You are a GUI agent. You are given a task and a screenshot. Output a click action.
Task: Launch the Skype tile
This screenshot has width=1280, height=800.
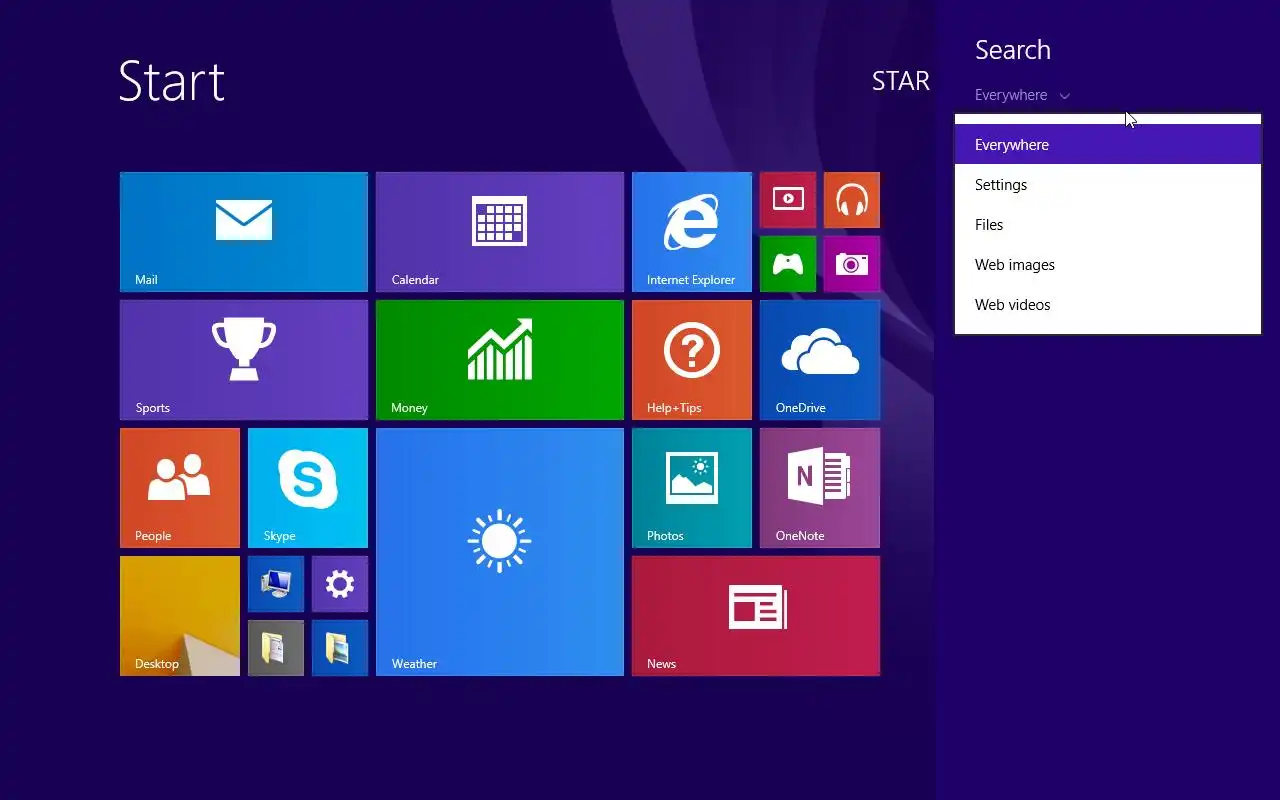point(308,488)
